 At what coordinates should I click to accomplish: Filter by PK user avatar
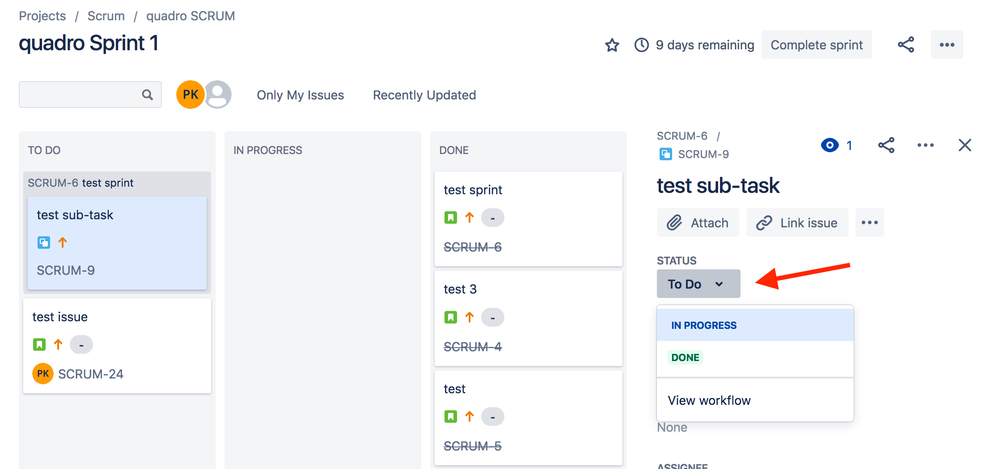190,95
